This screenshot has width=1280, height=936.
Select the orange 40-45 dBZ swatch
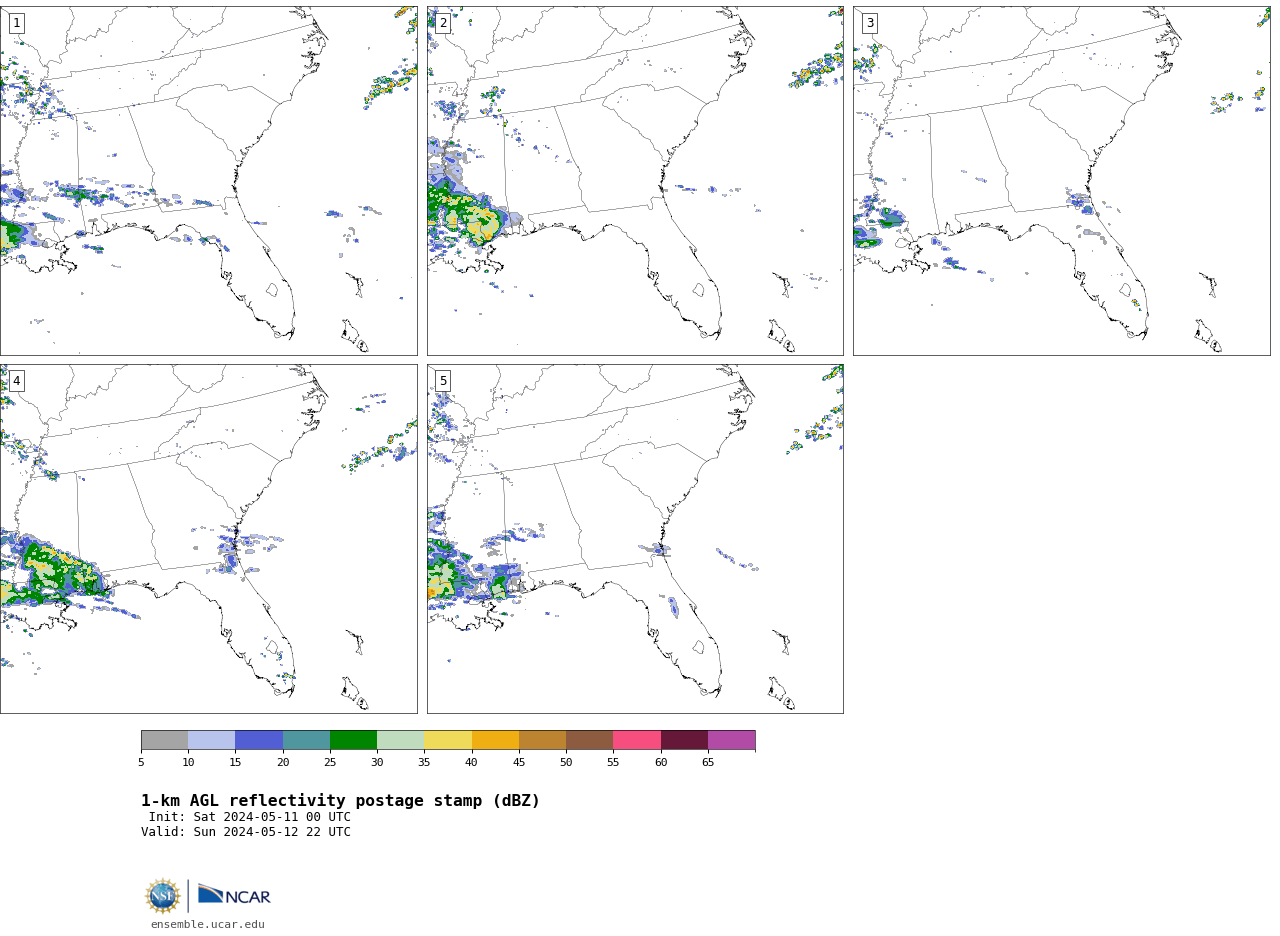coord(495,740)
